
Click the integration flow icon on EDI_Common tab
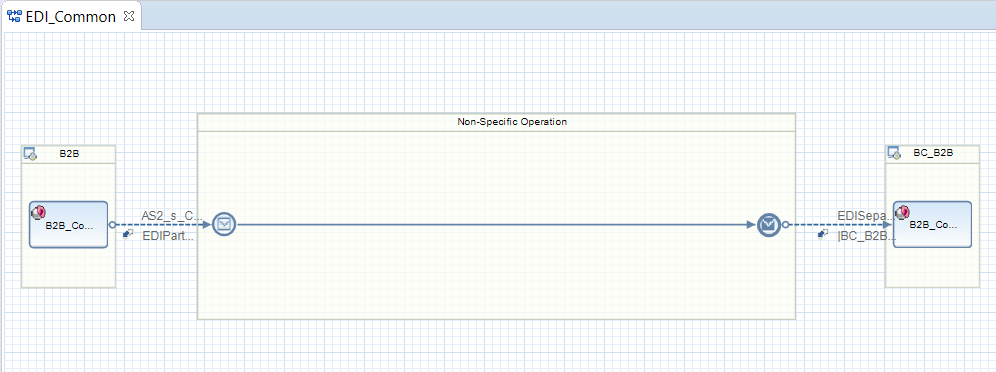point(14,17)
